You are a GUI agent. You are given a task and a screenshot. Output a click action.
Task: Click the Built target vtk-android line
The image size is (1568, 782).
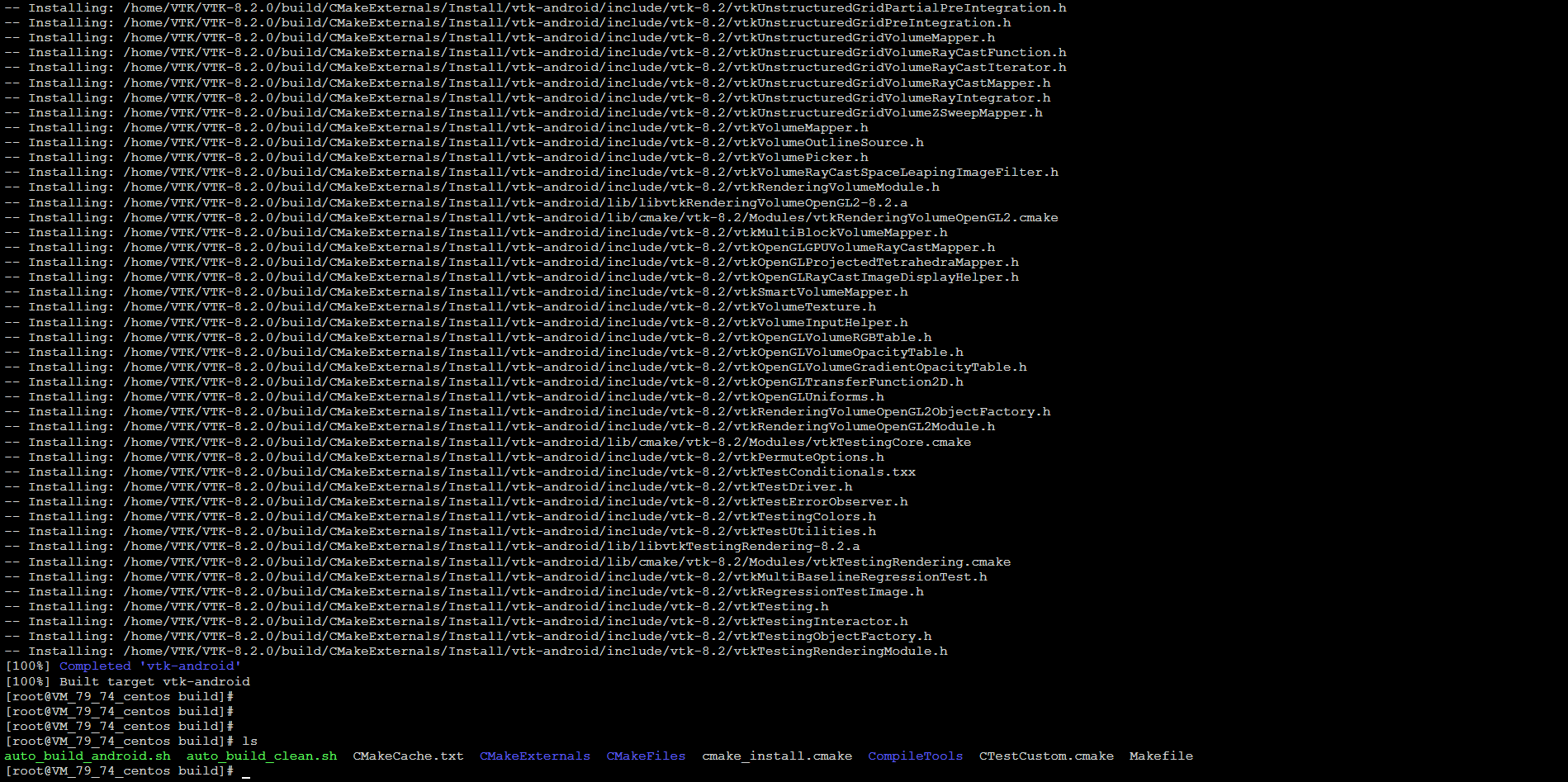point(154,681)
